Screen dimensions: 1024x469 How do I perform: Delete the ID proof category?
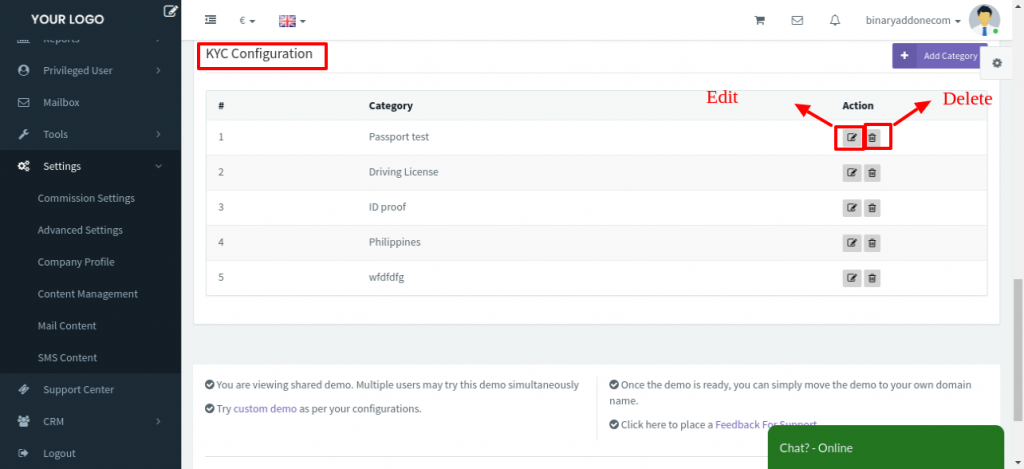(x=872, y=208)
